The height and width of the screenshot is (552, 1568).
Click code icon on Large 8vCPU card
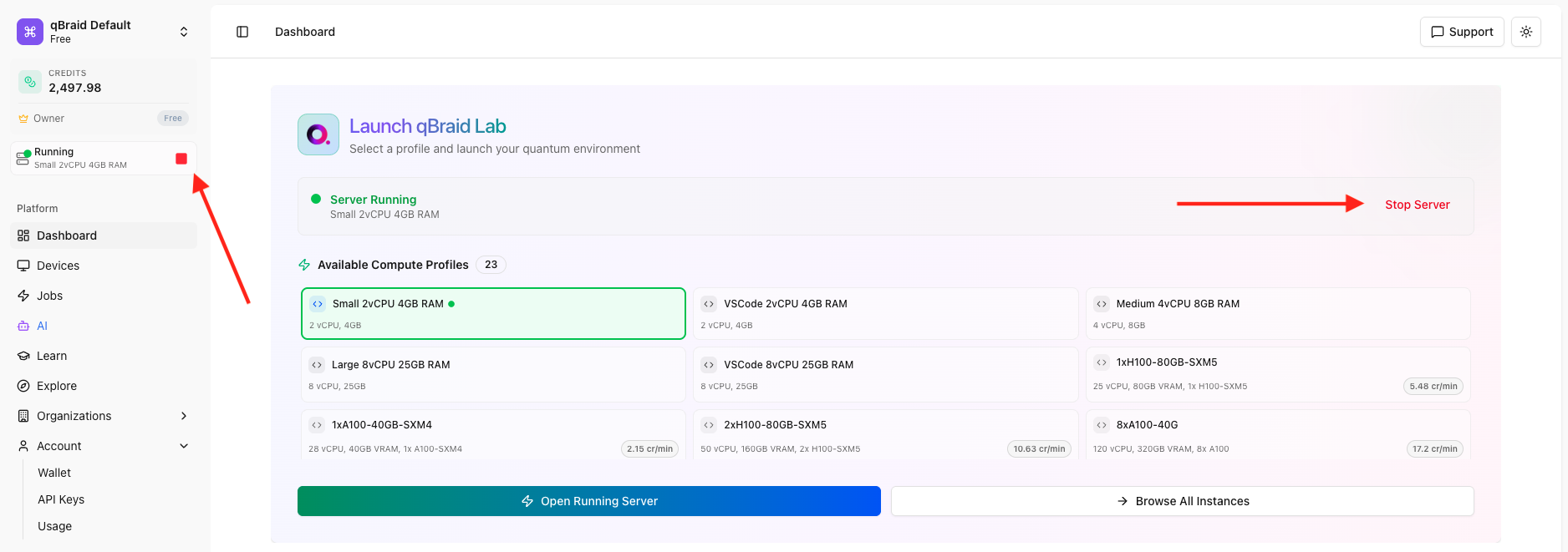tap(317, 365)
